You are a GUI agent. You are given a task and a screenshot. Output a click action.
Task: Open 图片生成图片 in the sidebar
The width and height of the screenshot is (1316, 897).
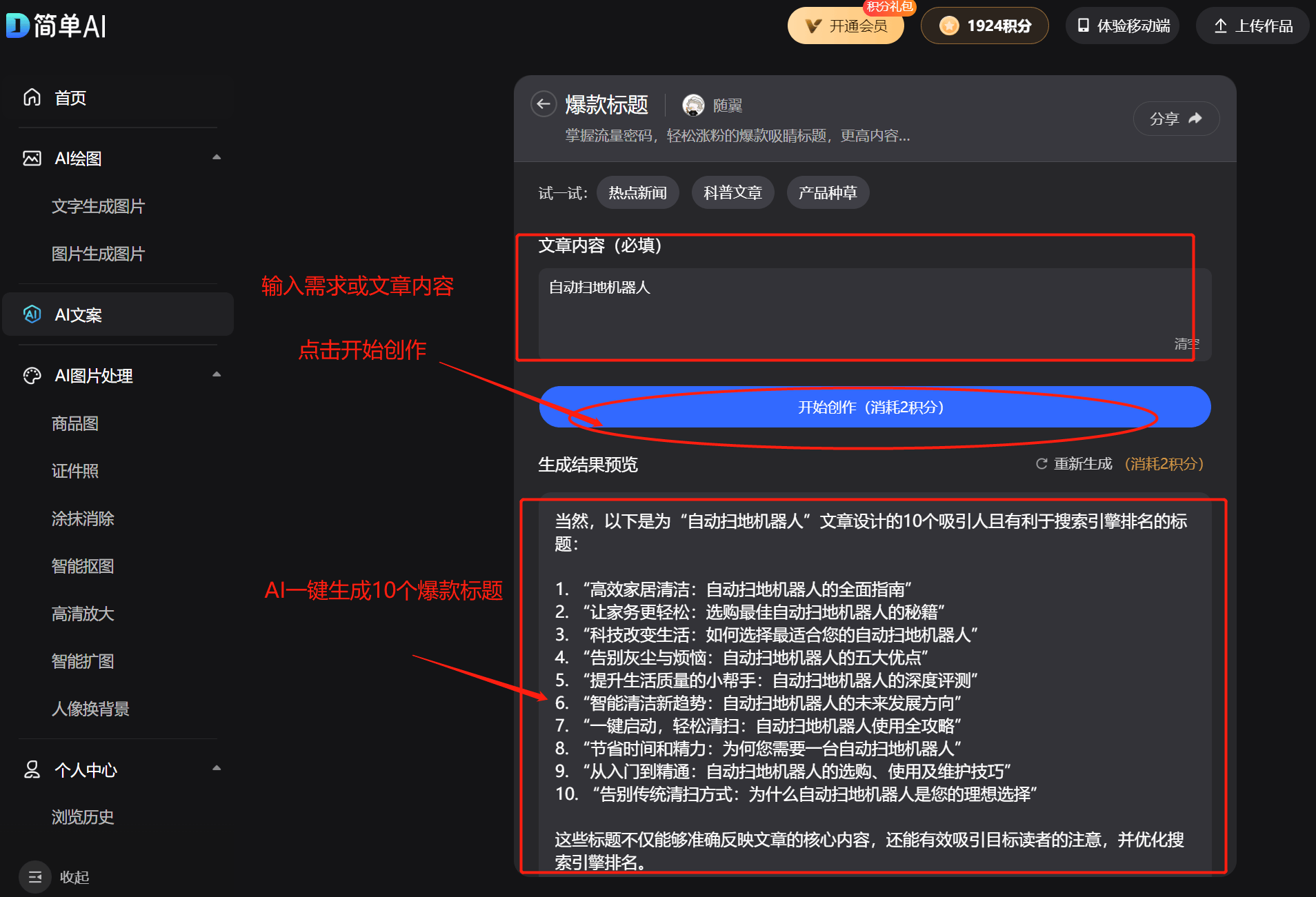point(98,254)
